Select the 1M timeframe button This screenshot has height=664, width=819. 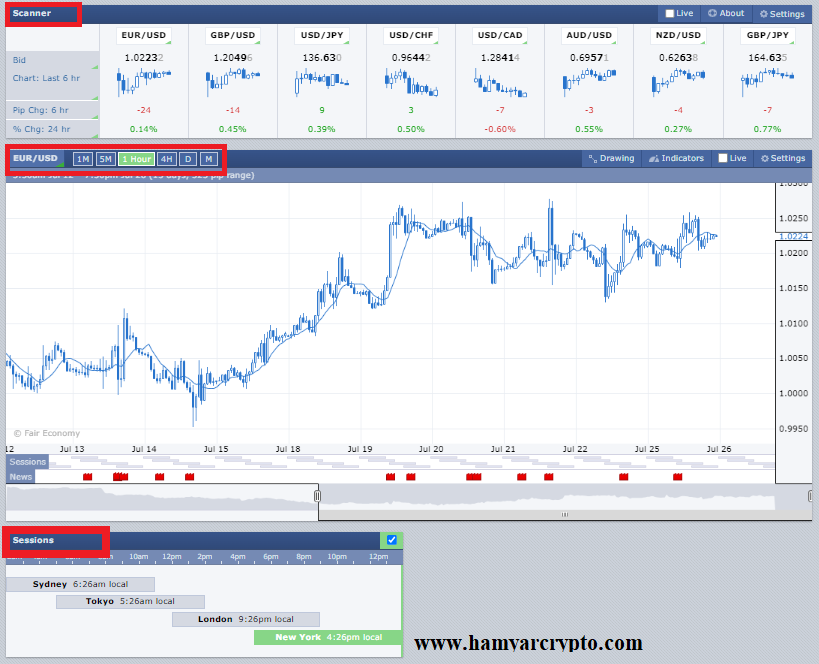(x=83, y=158)
